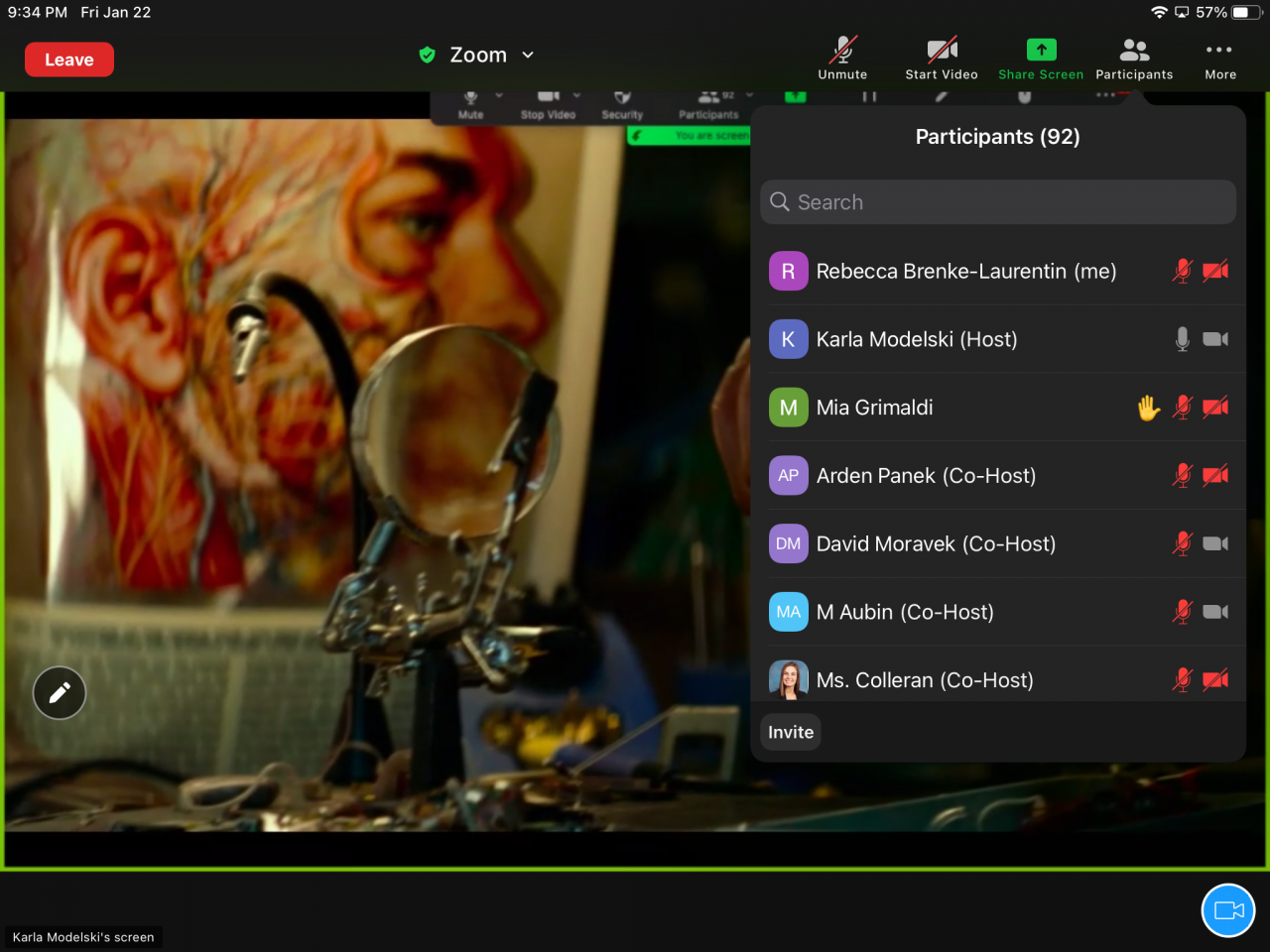Screen dimensions: 1270x952
Task: Click the participant Search field
Action: pos(997,202)
